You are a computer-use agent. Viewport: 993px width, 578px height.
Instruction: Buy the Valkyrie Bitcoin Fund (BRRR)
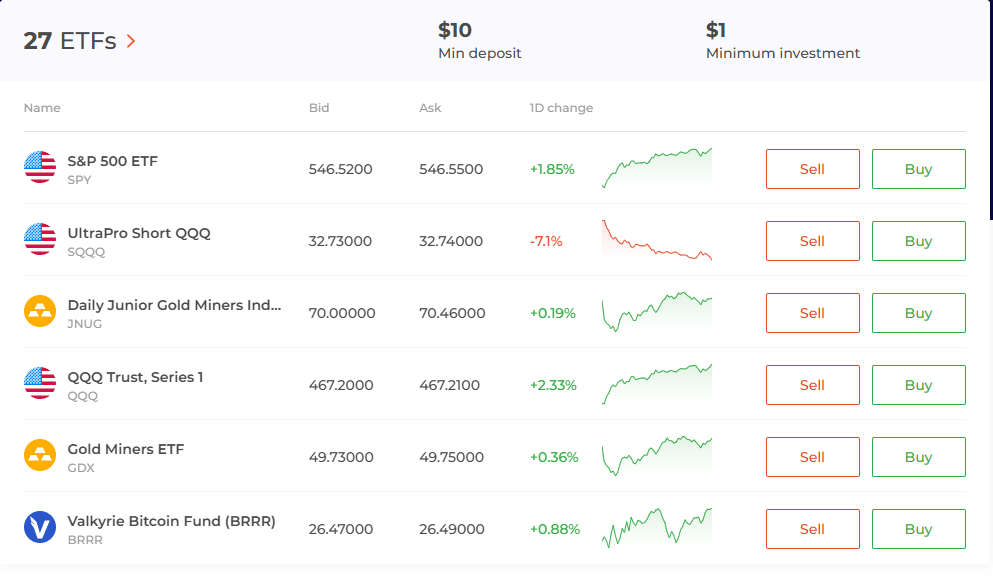pyautogui.click(x=918, y=529)
